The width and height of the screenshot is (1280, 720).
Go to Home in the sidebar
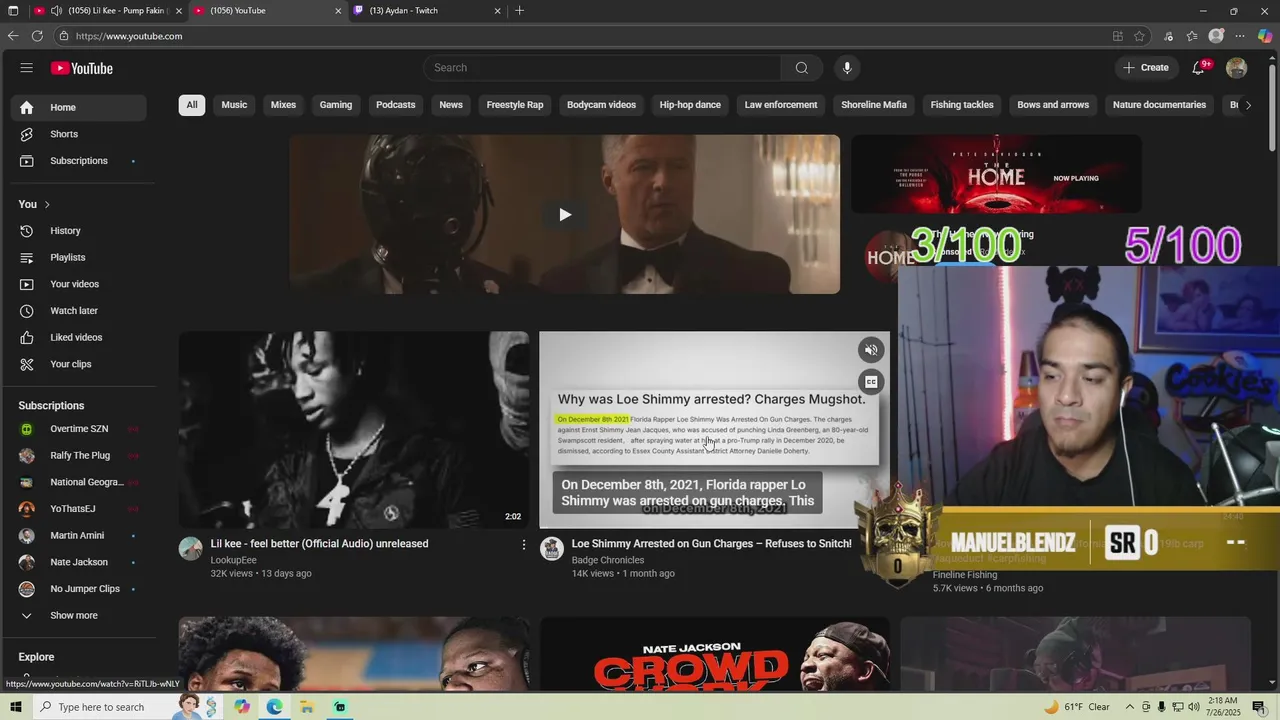[x=79, y=107]
